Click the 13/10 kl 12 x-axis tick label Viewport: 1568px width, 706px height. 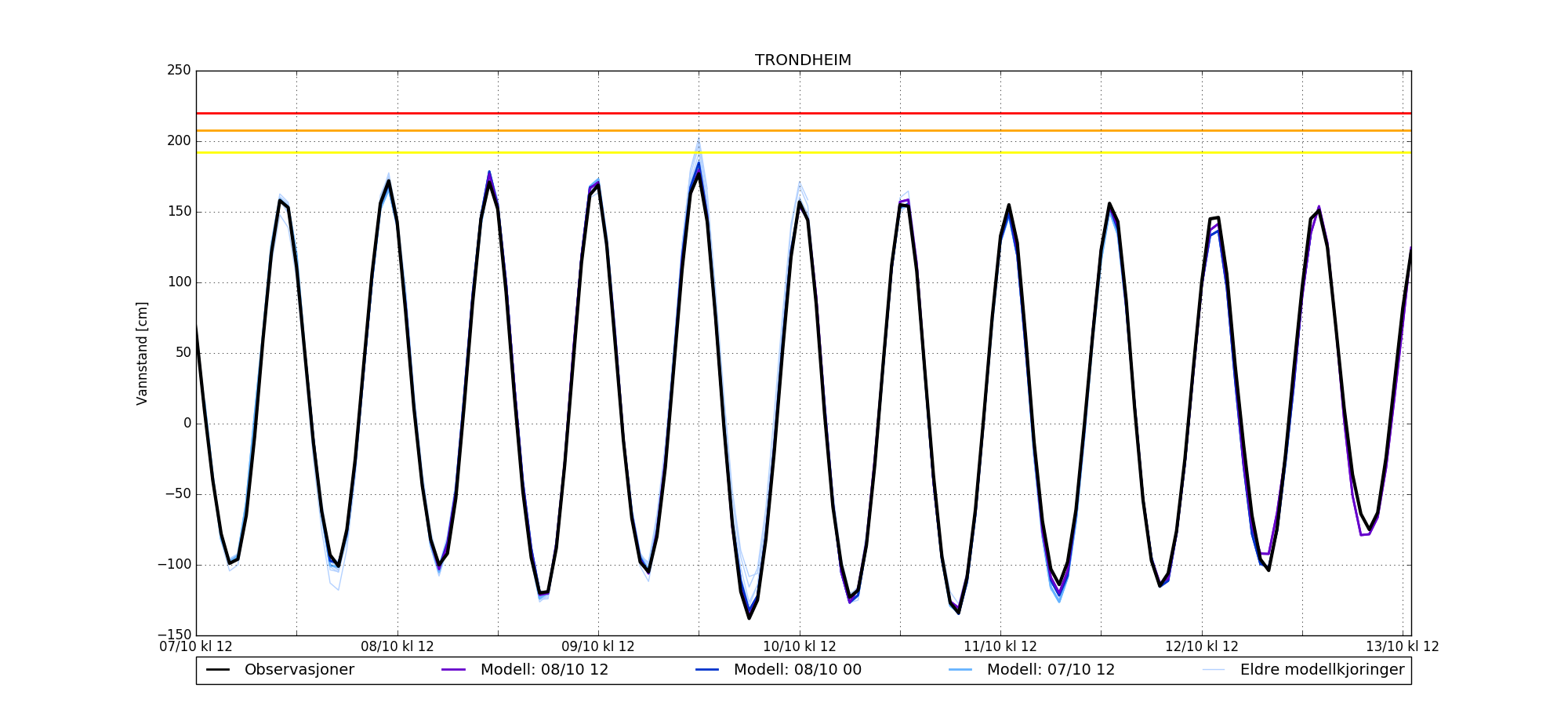click(x=1403, y=647)
